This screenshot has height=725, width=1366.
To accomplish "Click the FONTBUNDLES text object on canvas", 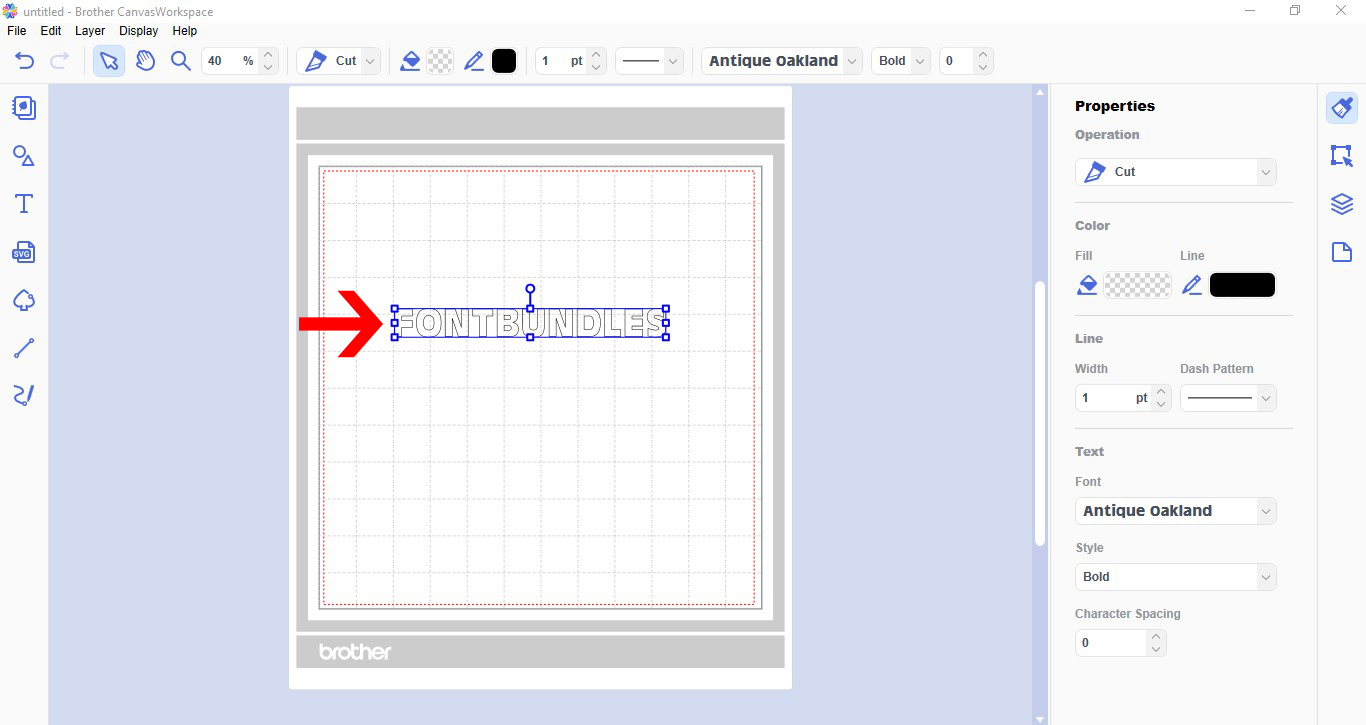I will (530, 323).
